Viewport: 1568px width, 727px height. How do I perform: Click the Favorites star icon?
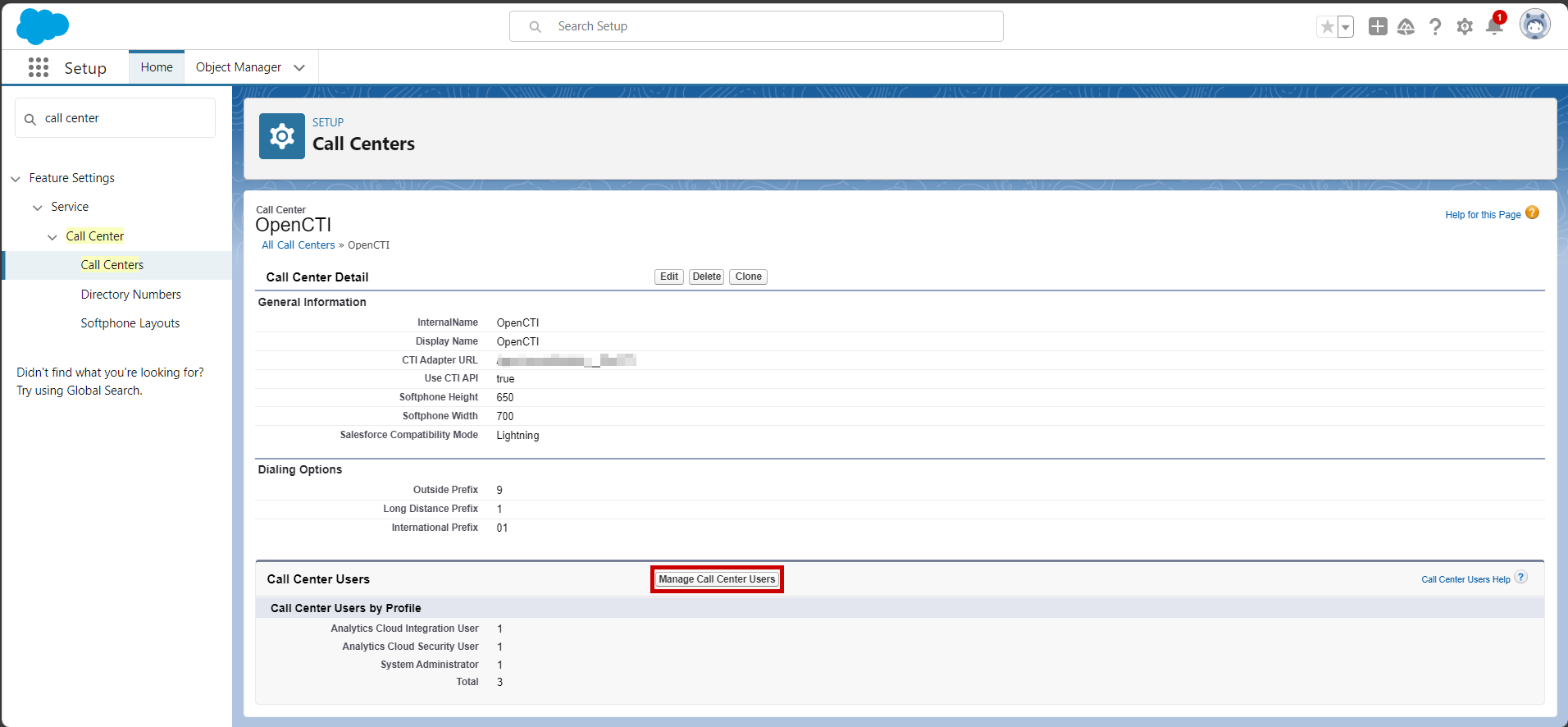click(1327, 27)
